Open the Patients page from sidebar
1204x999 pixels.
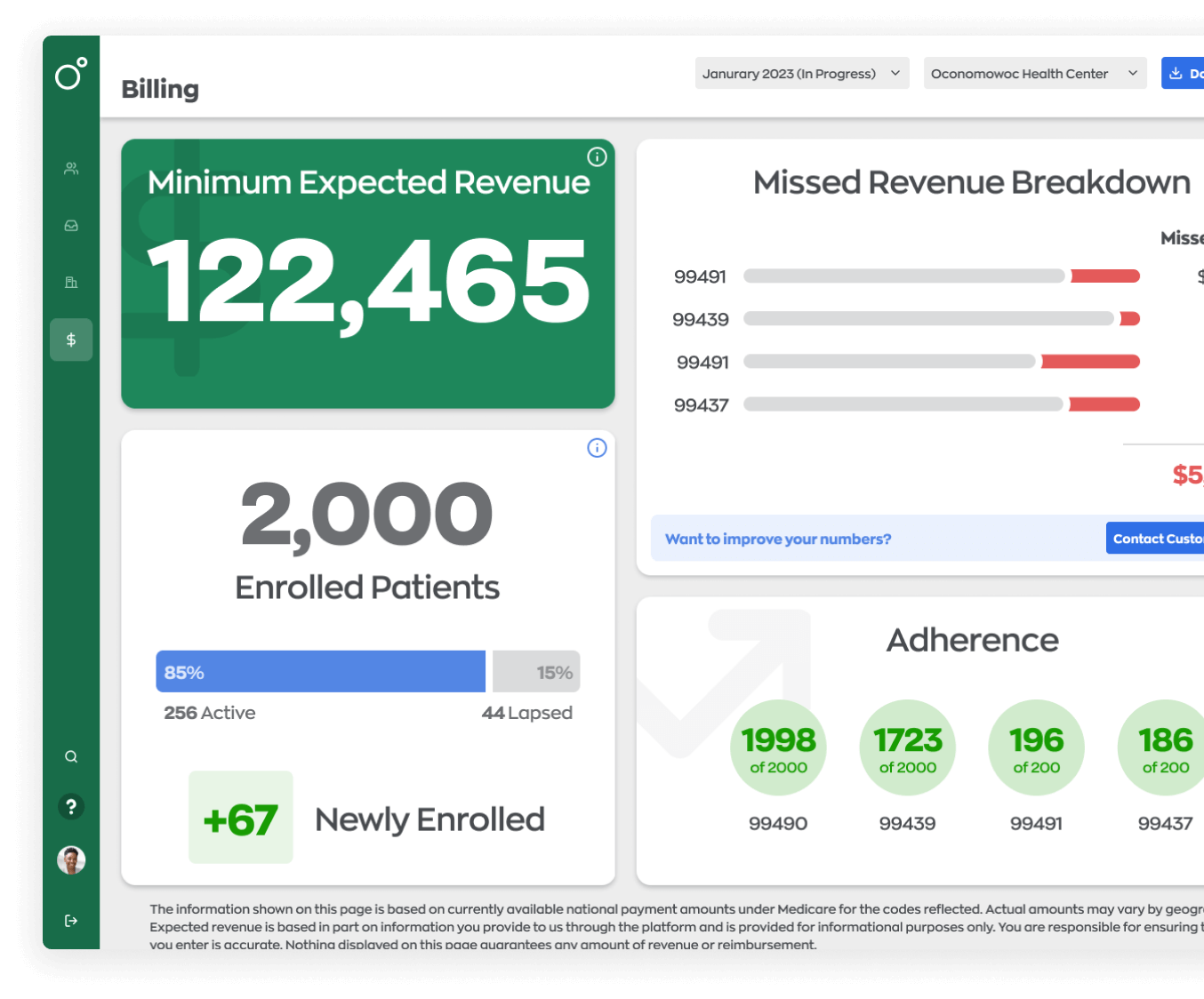pos(71,169)
